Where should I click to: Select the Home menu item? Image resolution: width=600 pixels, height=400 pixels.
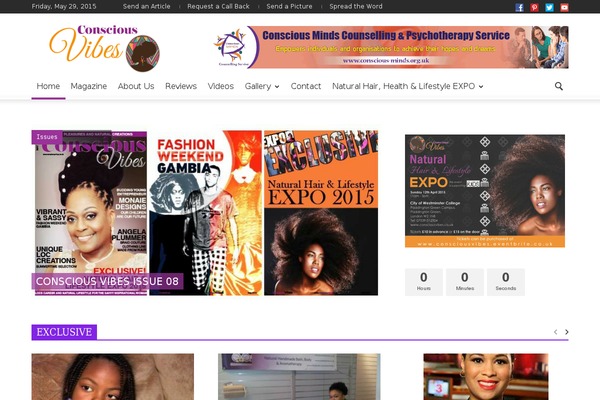[48, 86]
